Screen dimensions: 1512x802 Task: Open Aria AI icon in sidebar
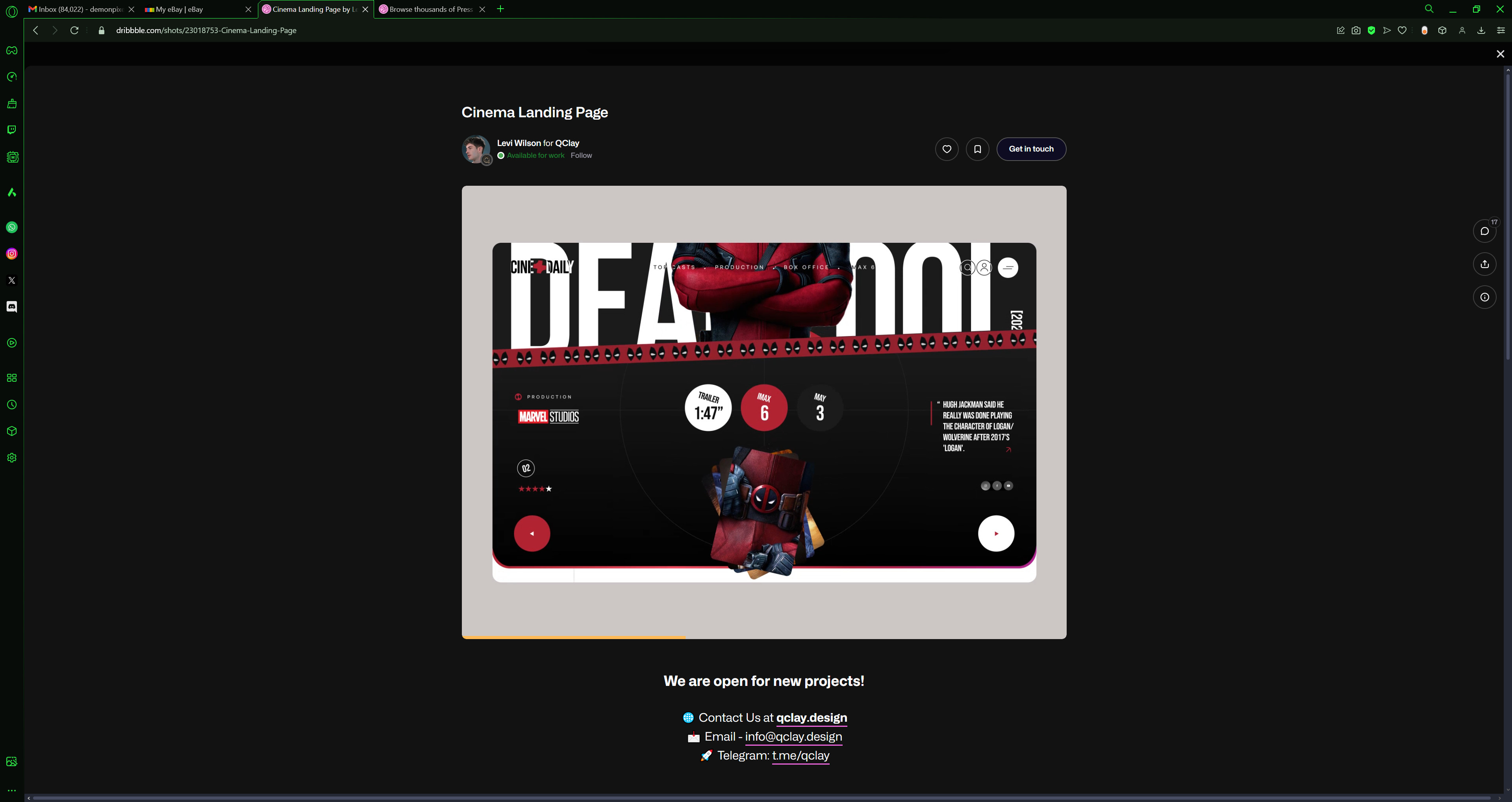coord(12,192)
